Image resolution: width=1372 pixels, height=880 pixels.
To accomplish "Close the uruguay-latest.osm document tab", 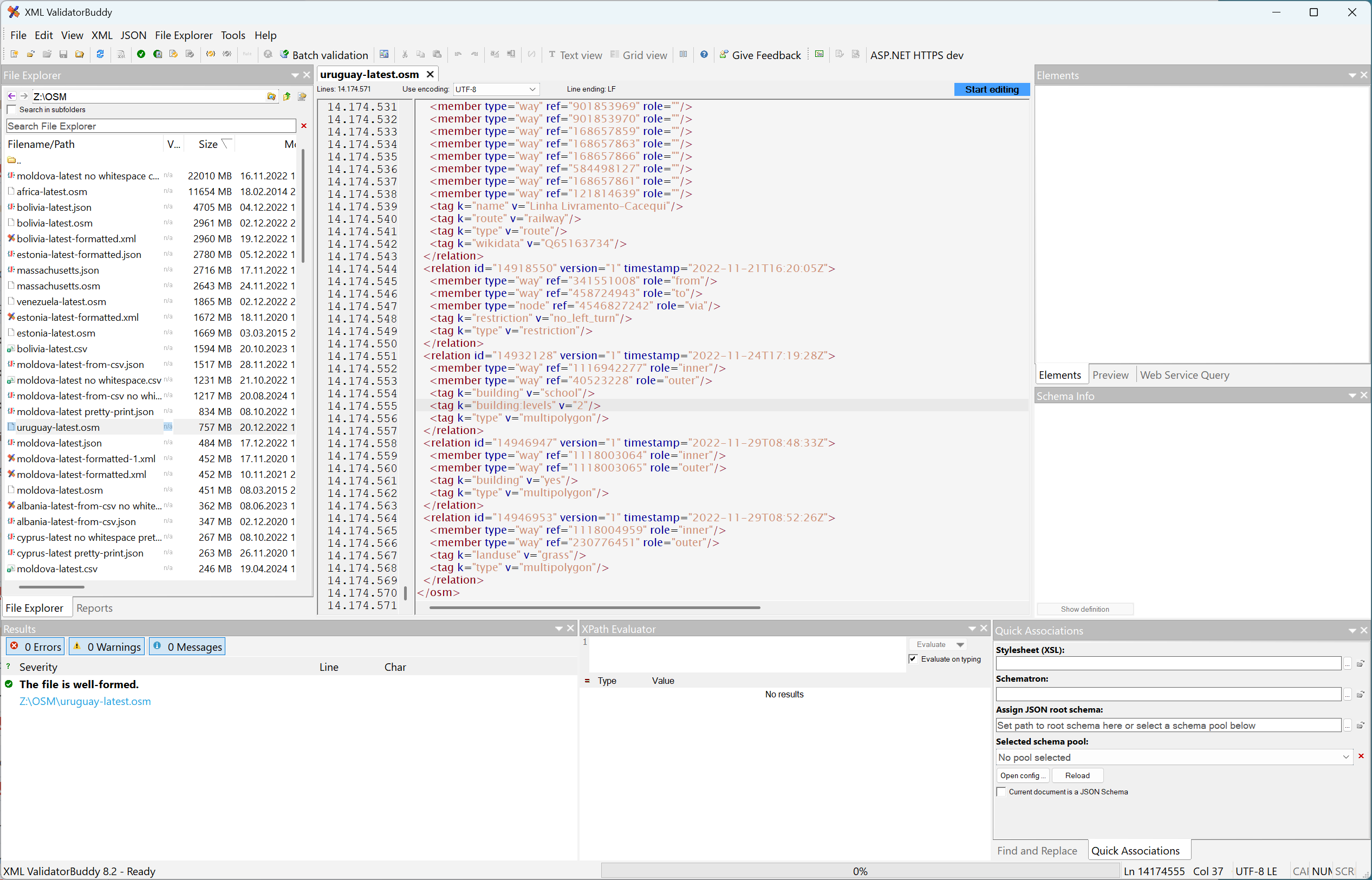I will [430, 74].
